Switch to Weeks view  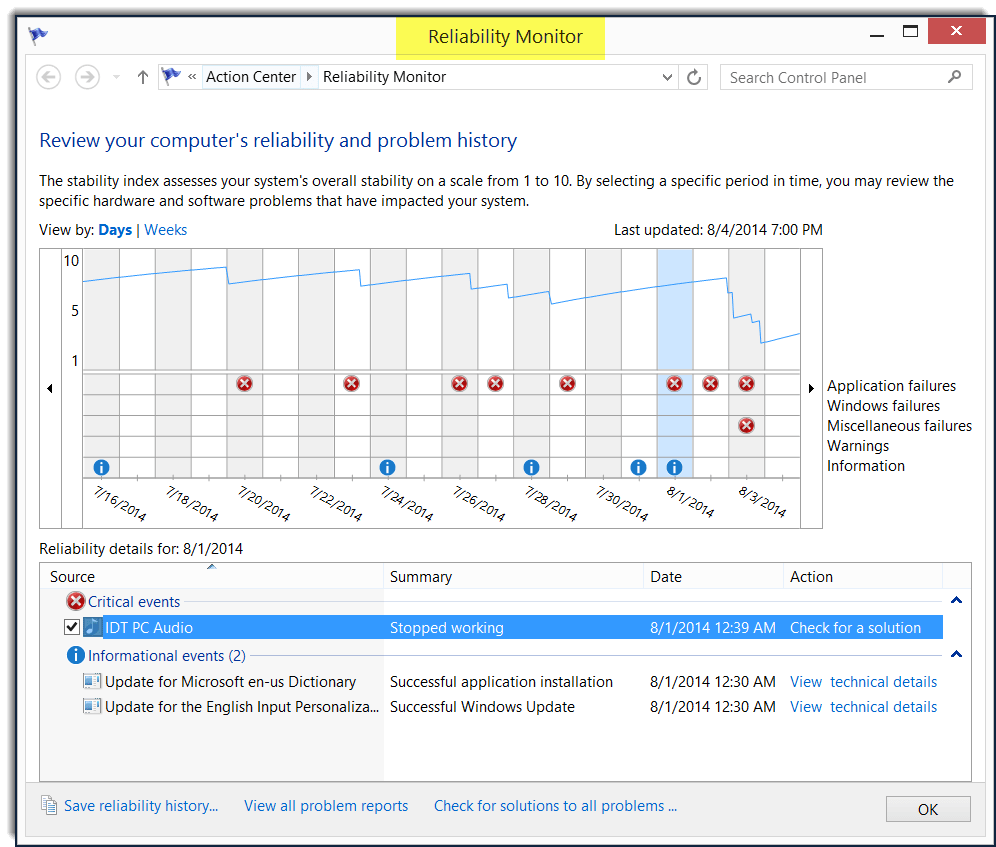tap(165, 230)
